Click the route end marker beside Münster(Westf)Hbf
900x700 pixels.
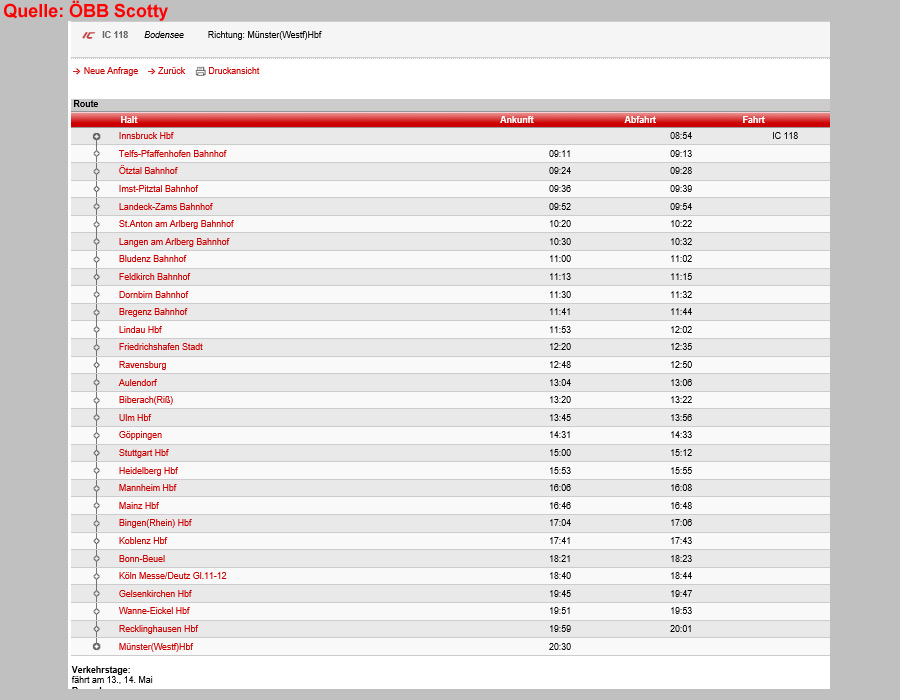96,647
